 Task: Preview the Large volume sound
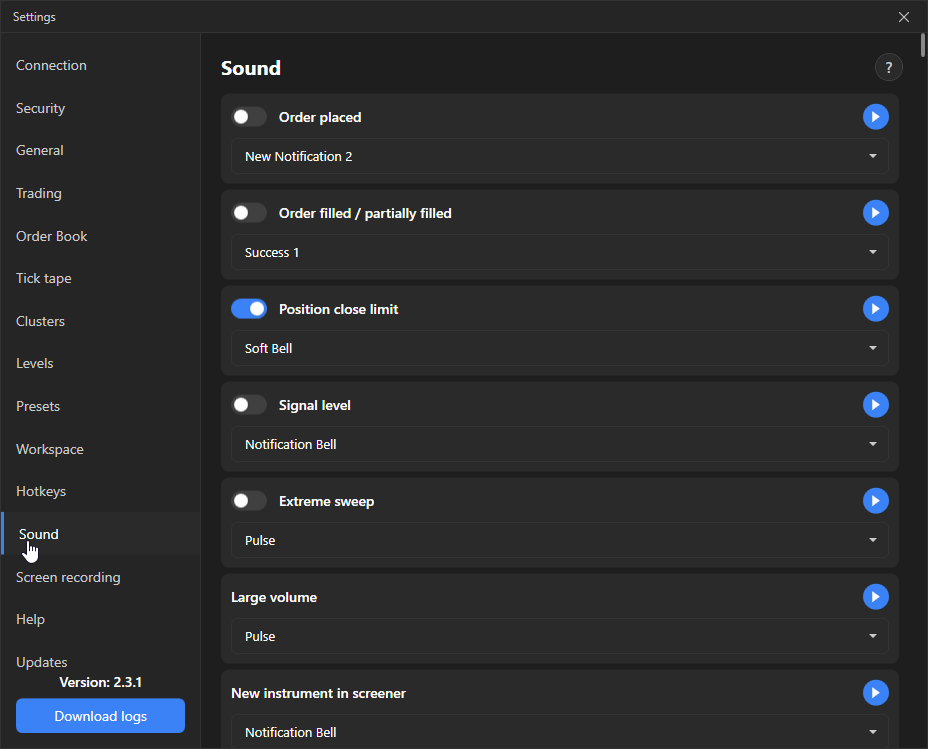coord(875,596)
